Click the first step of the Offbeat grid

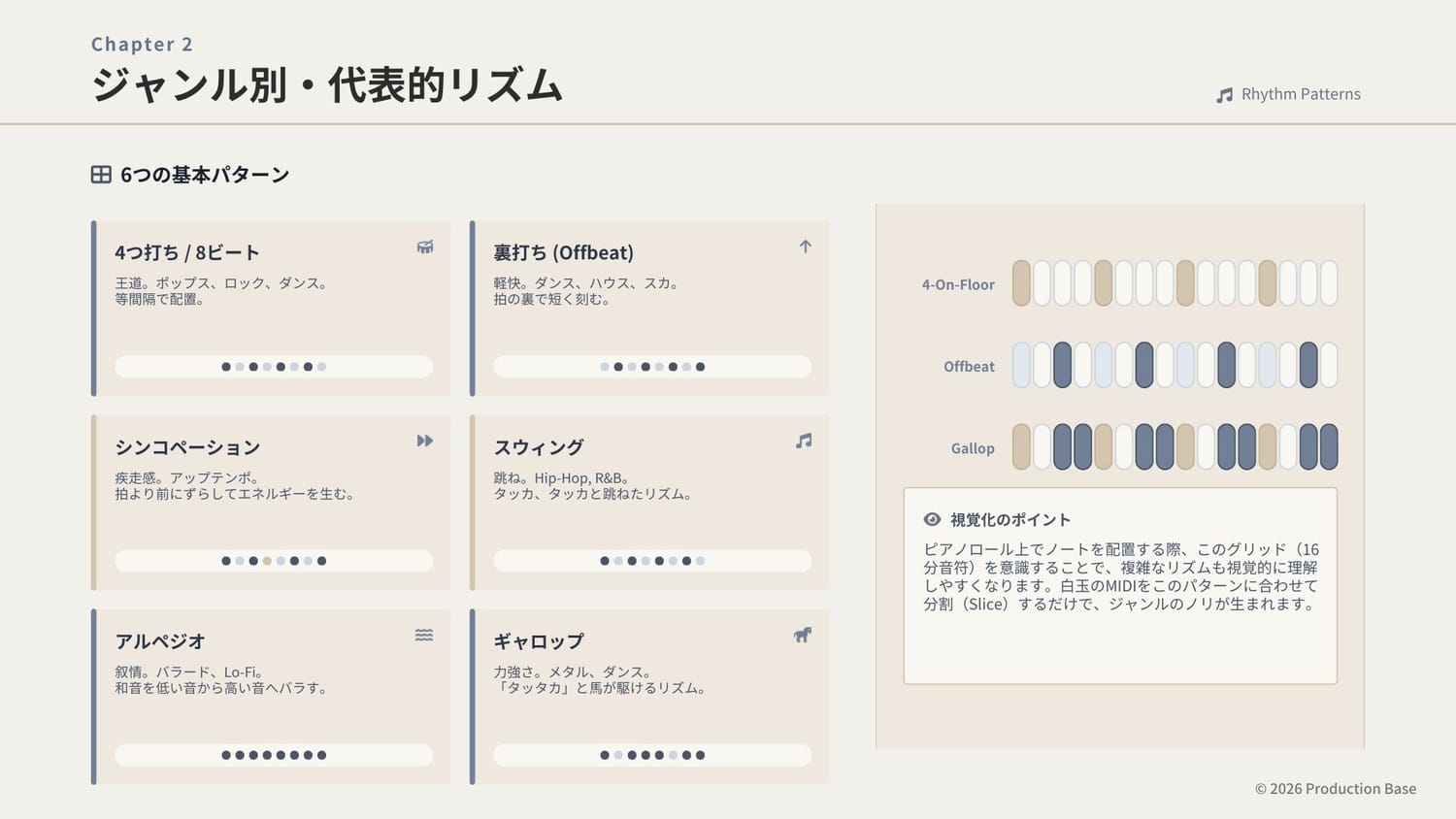[x=1021, y=365]
